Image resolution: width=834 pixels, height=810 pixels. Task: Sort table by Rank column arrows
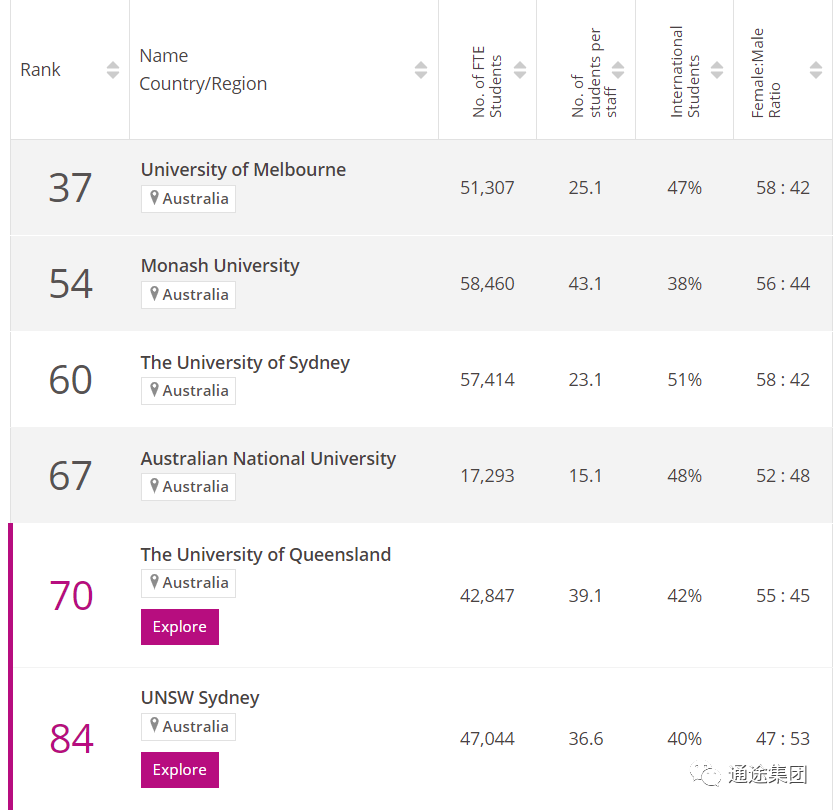(112, 70)
